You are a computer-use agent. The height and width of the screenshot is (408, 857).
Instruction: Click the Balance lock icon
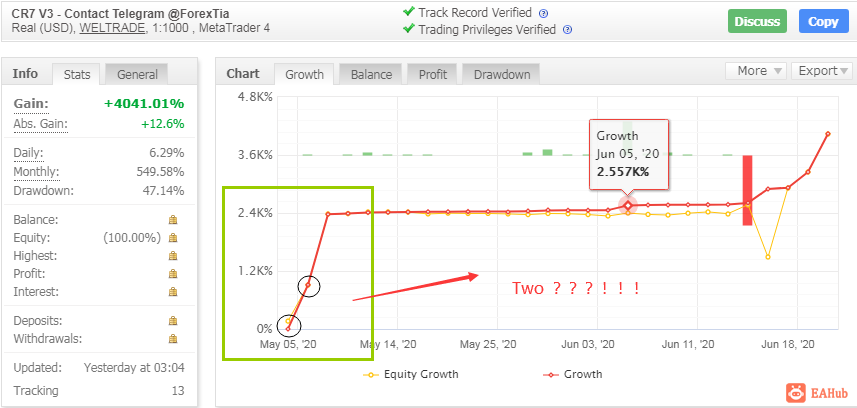click(173, 220)
